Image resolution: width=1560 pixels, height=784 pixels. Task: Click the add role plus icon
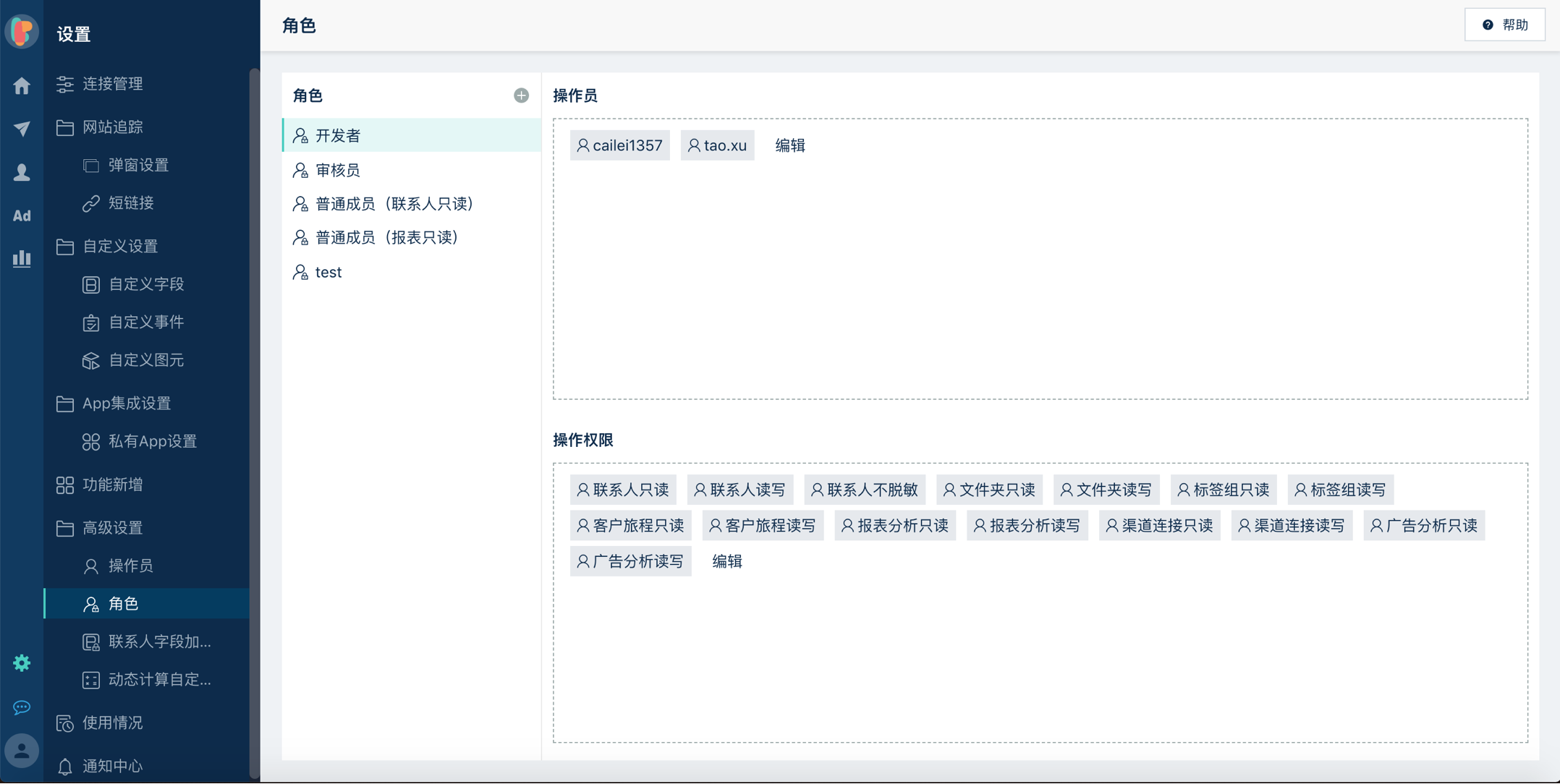(x=521, y=95)
